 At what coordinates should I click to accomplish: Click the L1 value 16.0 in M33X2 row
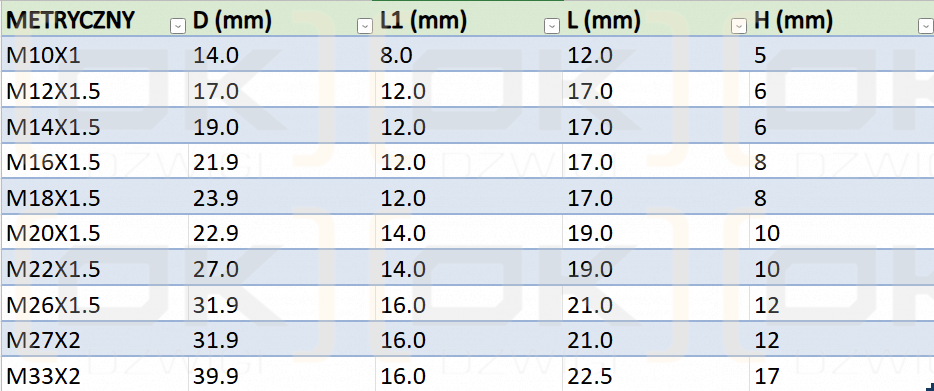click(403, 376)
